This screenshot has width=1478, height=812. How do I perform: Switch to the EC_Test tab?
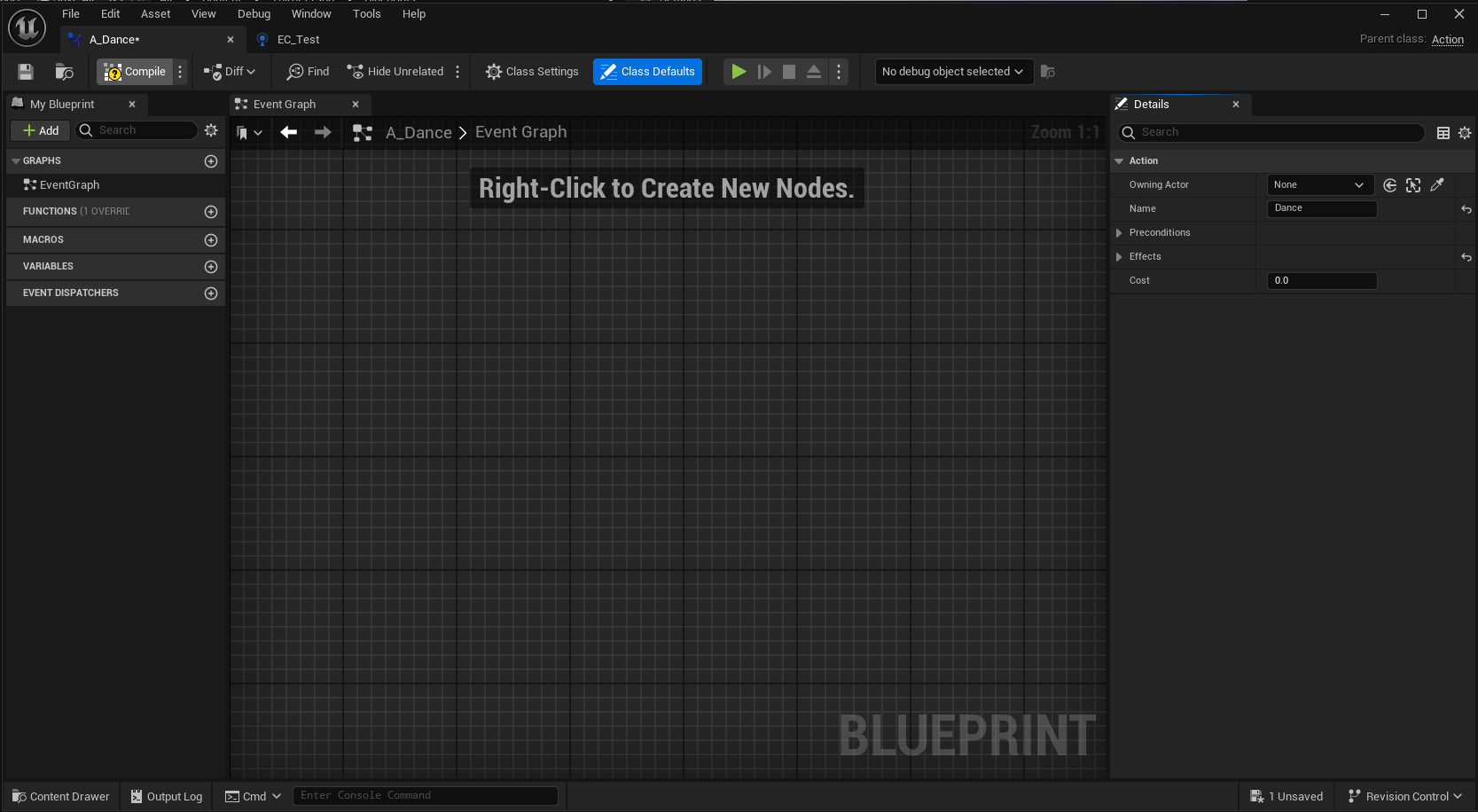(298, 40)
